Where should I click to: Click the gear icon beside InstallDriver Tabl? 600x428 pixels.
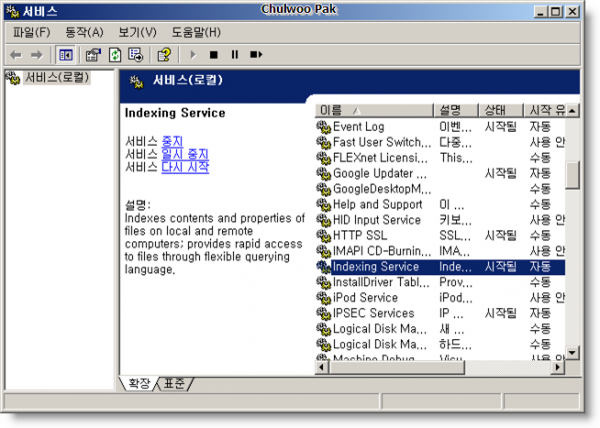point(323,282)
